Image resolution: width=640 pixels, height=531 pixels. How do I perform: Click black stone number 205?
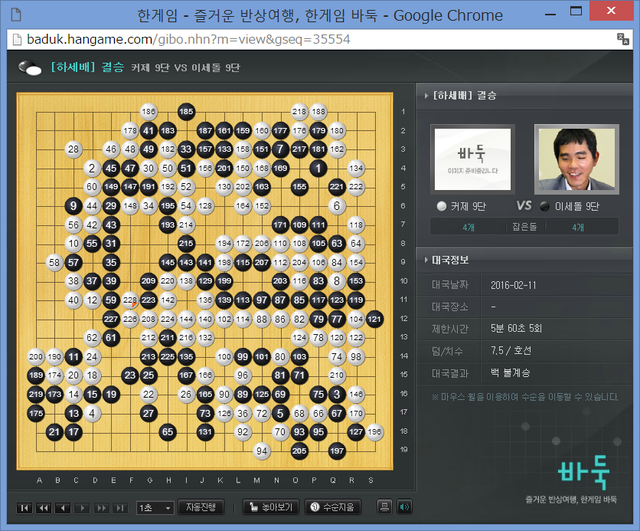pyautogui.click(x=299, y=451)
